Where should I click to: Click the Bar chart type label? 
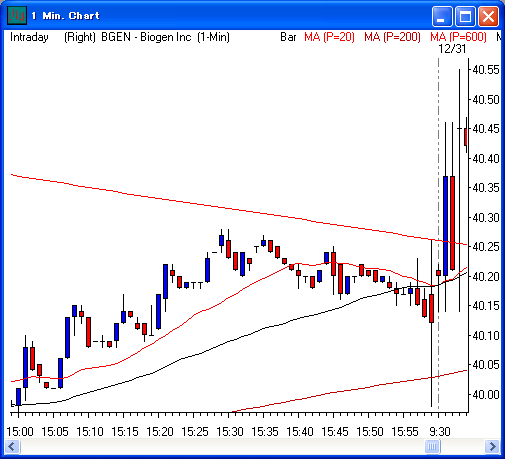point(288,37)
